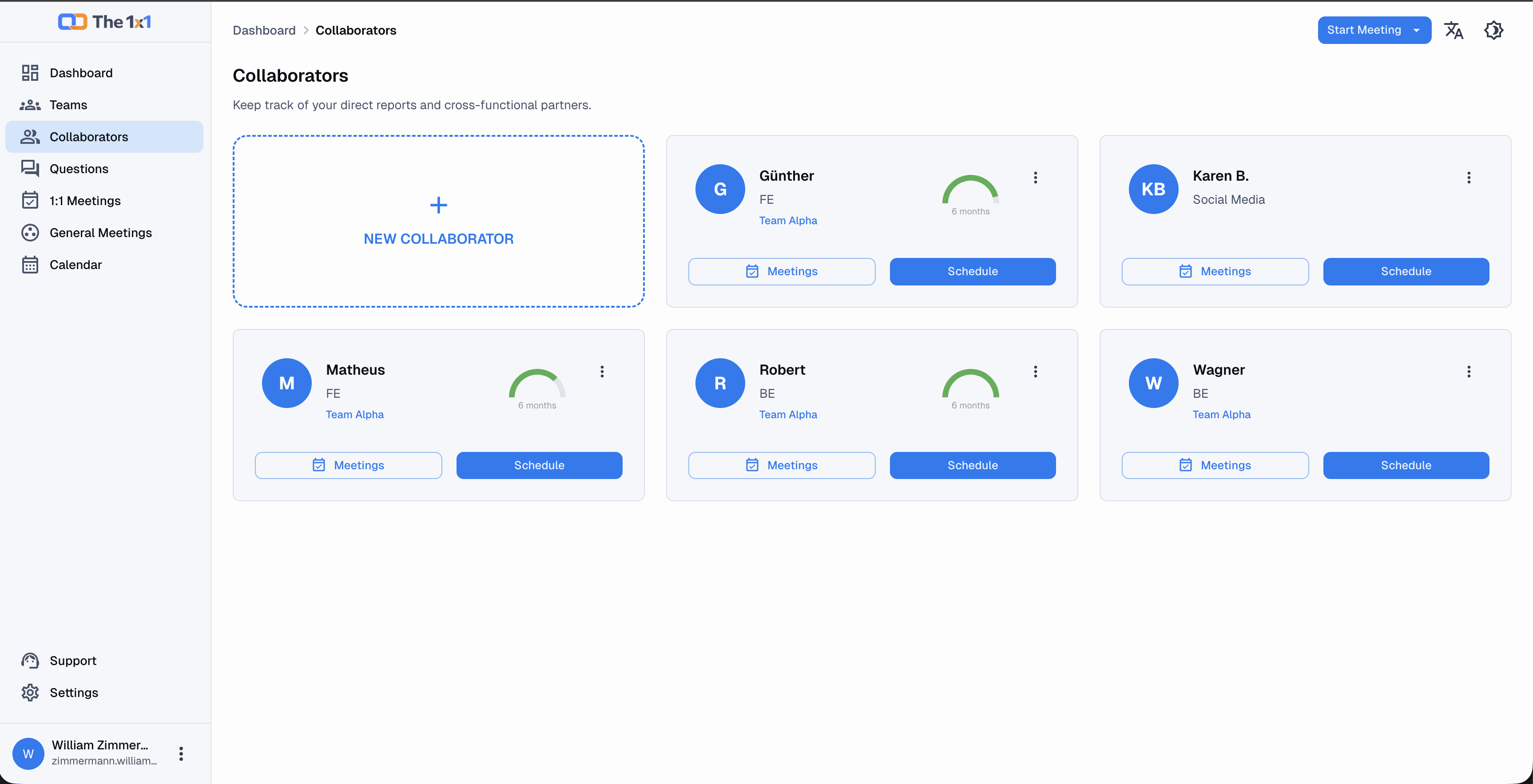Open 1:1 Meetings in the sidebar
Viewport: 1533px width, 784px height.
(x=85, y=201)
